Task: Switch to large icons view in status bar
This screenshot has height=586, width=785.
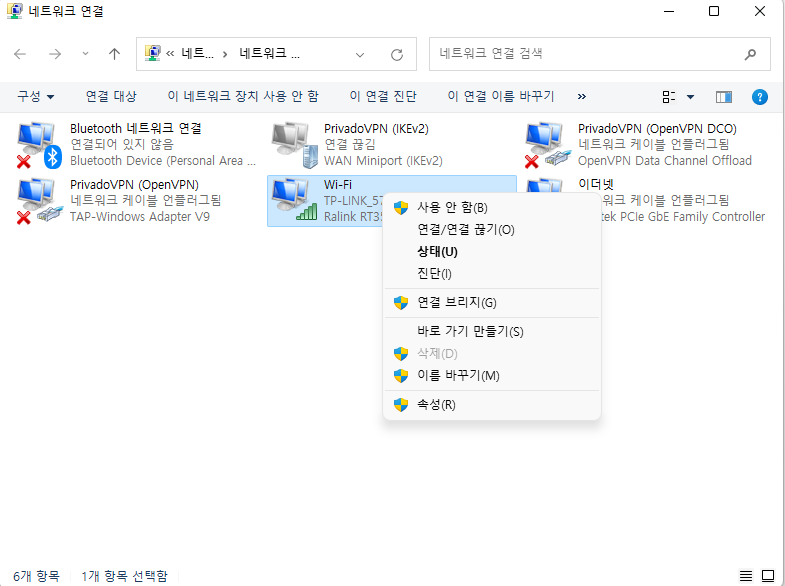Action: 767,576
